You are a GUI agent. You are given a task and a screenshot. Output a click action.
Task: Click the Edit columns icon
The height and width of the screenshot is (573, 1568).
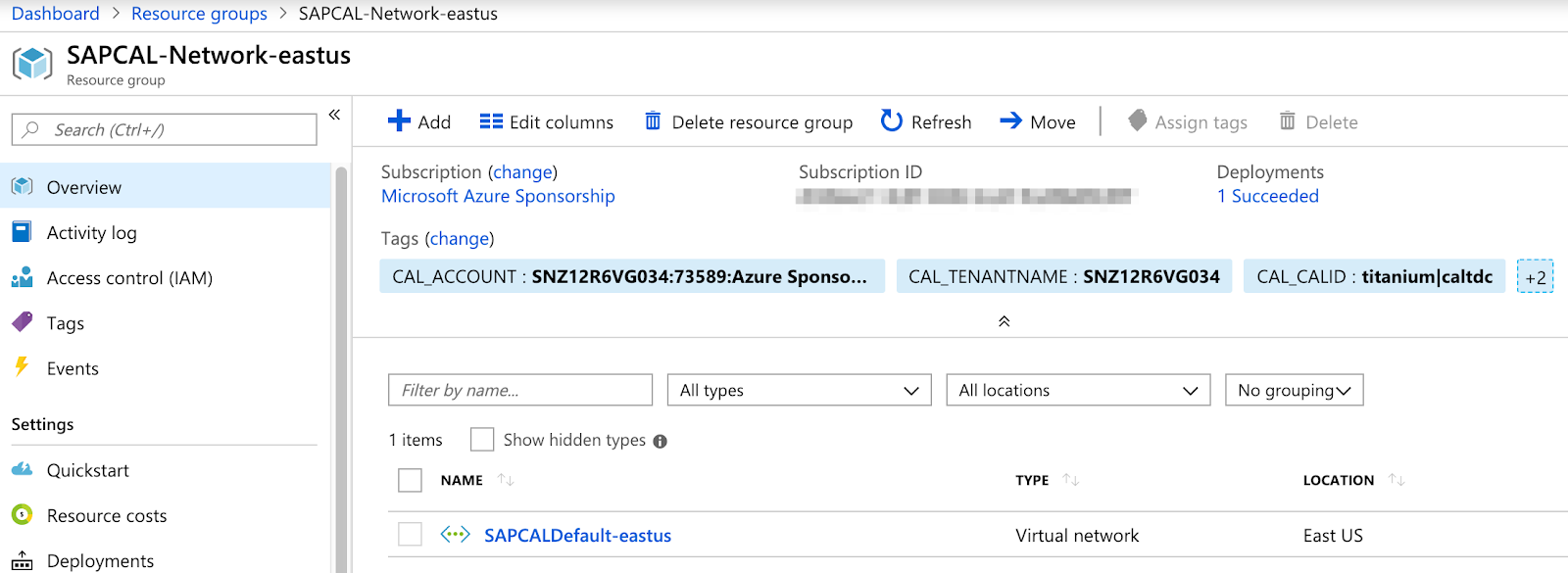click(491, 121)
